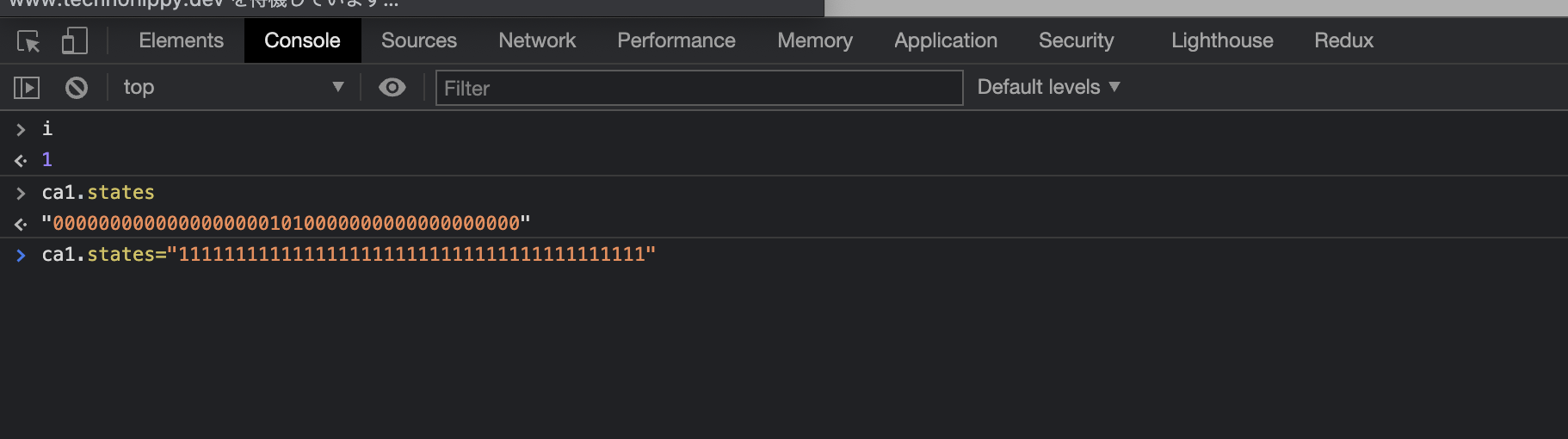Go to the Memory tab
Image resolution: width=1568 pixels, height=439 pixels.
pyautogui.click(x=815, y=40)
